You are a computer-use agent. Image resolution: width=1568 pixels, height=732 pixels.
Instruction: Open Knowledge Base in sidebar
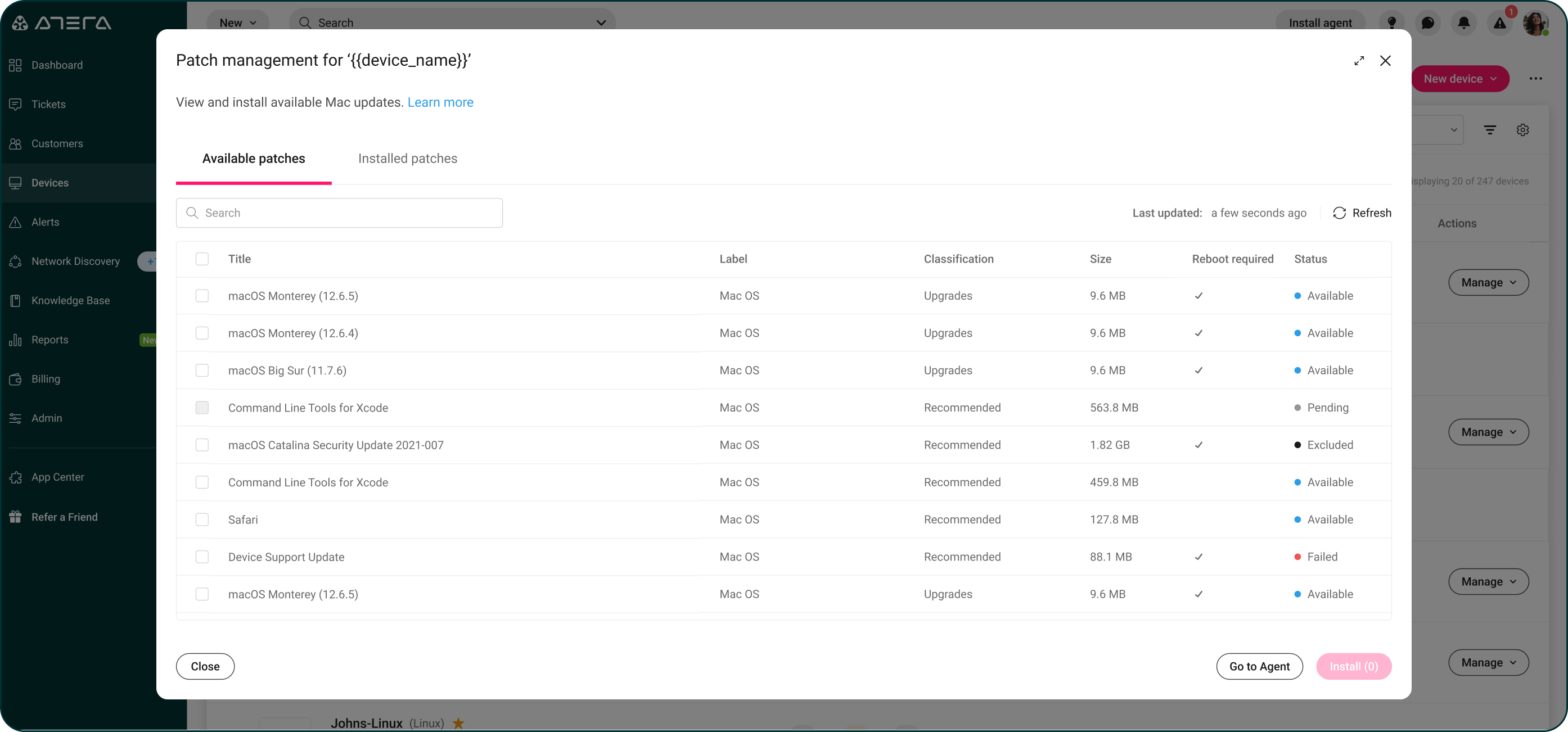[x=70, y=301]
